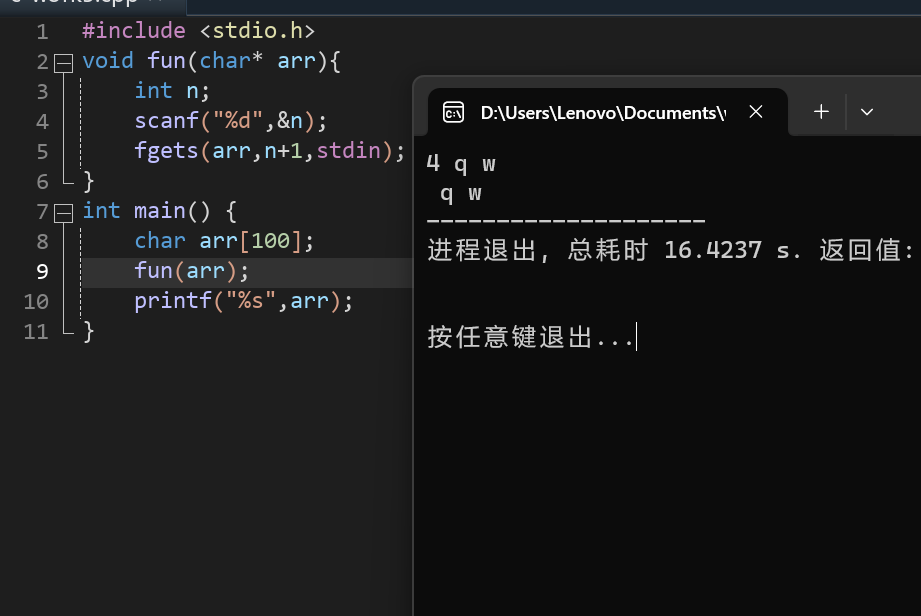Open the terminal new-tab dropdown menu
Screen dimensions: 921x616
click(866, 112)
